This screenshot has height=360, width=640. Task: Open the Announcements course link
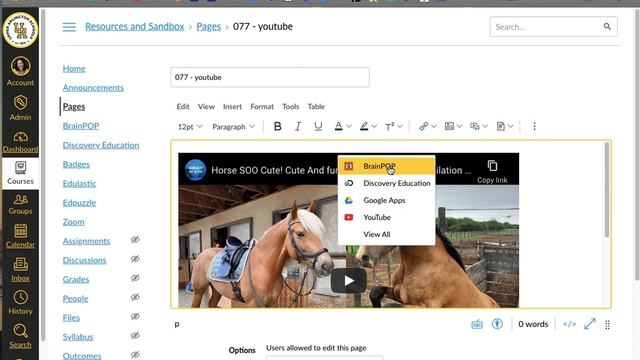(93, 87)
